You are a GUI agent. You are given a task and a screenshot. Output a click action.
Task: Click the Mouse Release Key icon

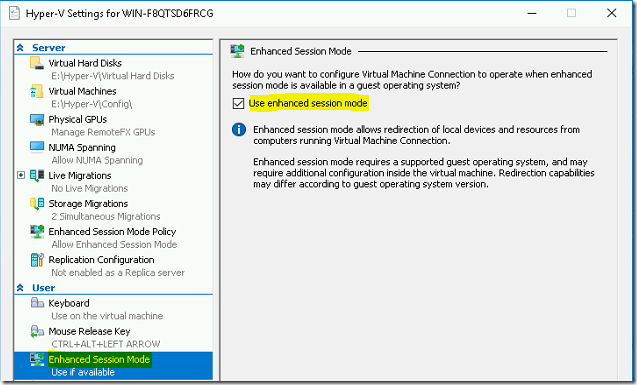[x=37, y=331]
